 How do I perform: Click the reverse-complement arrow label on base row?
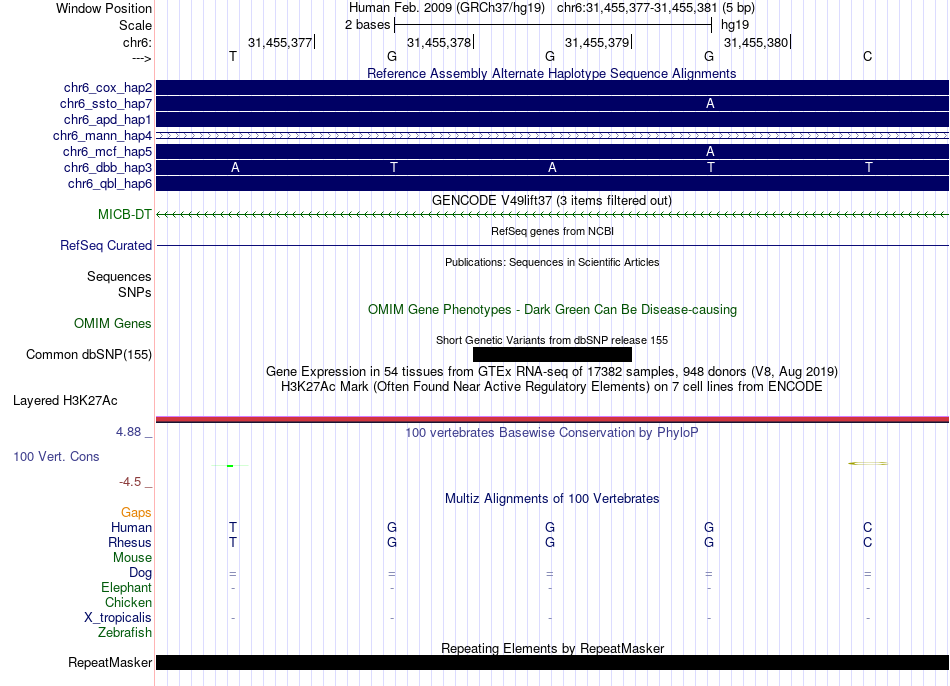[141, 58]
